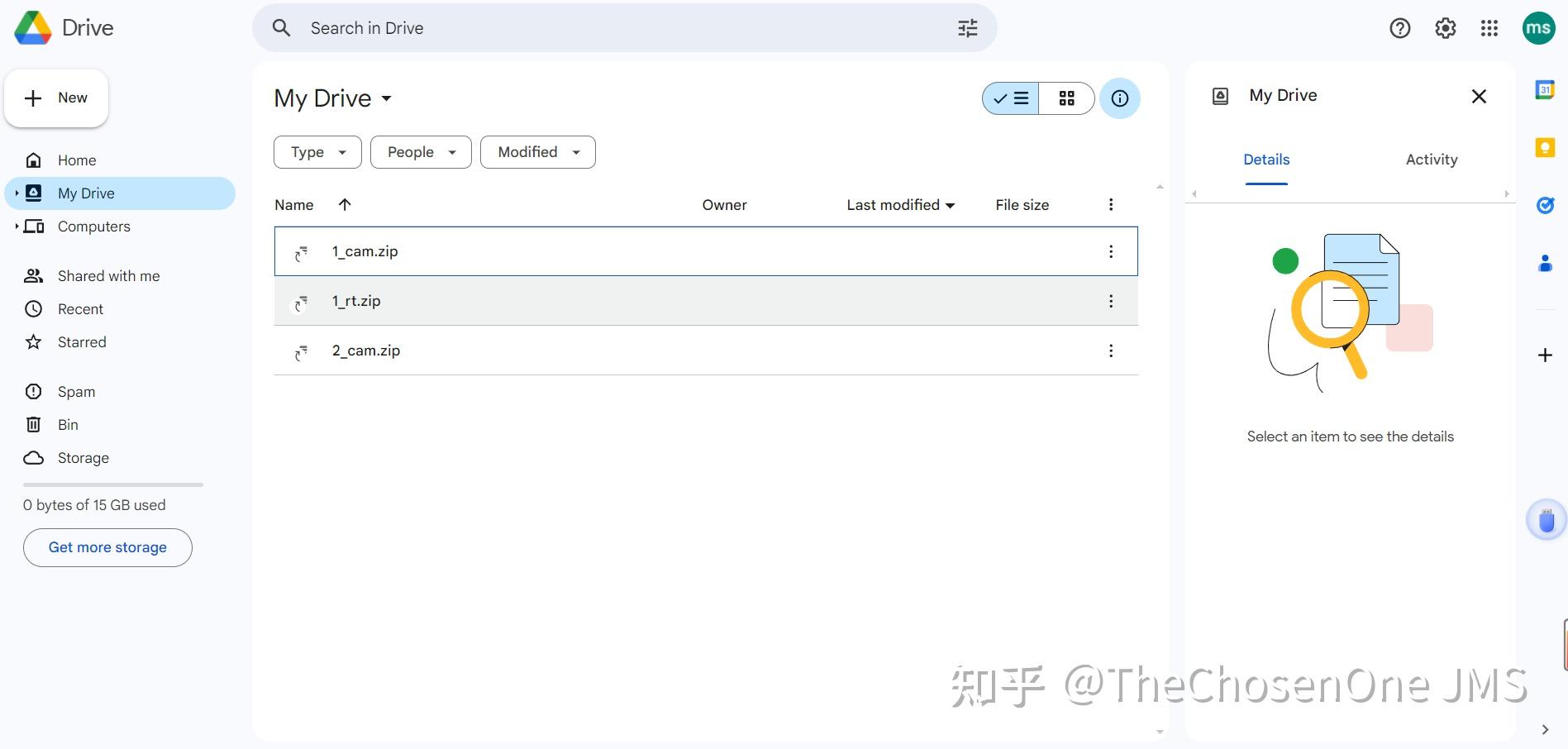Open the Type filter dropdown

tap(317, 152)
